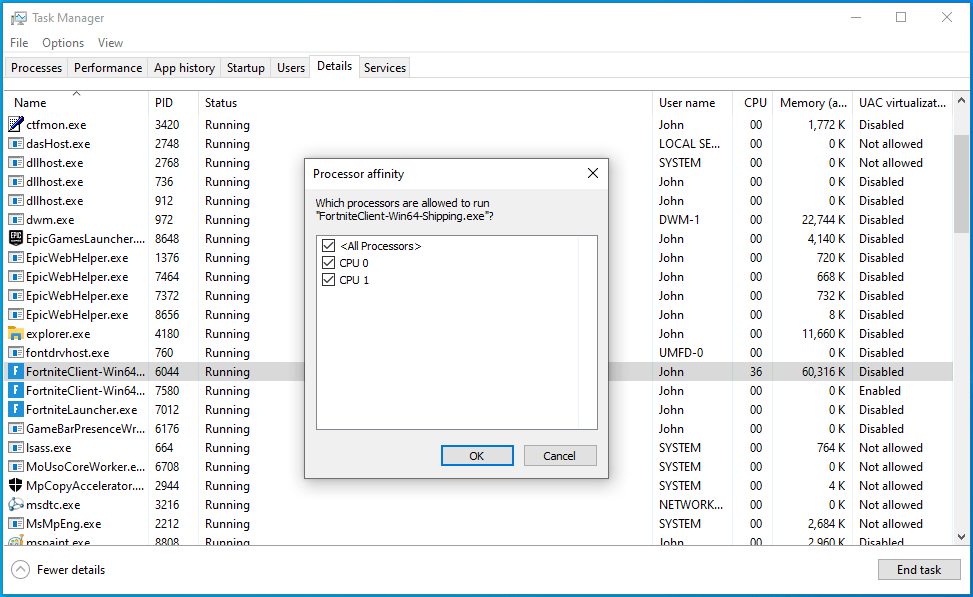Click the Fortnite icon for PID 6044

[x=16, y=372]
